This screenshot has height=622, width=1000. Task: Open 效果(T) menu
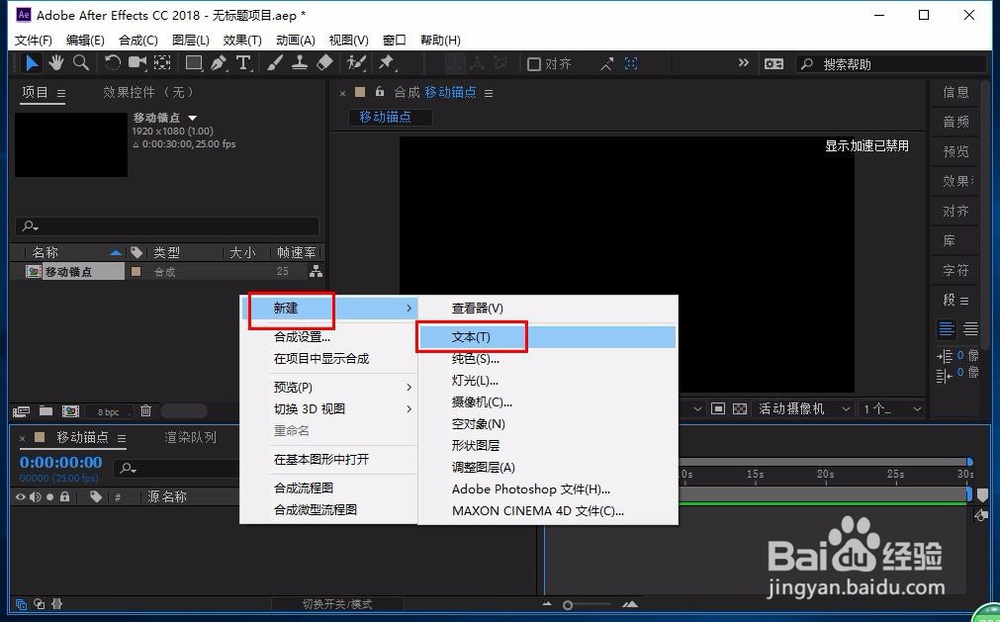pyautogui.click(x=242, y=40)
